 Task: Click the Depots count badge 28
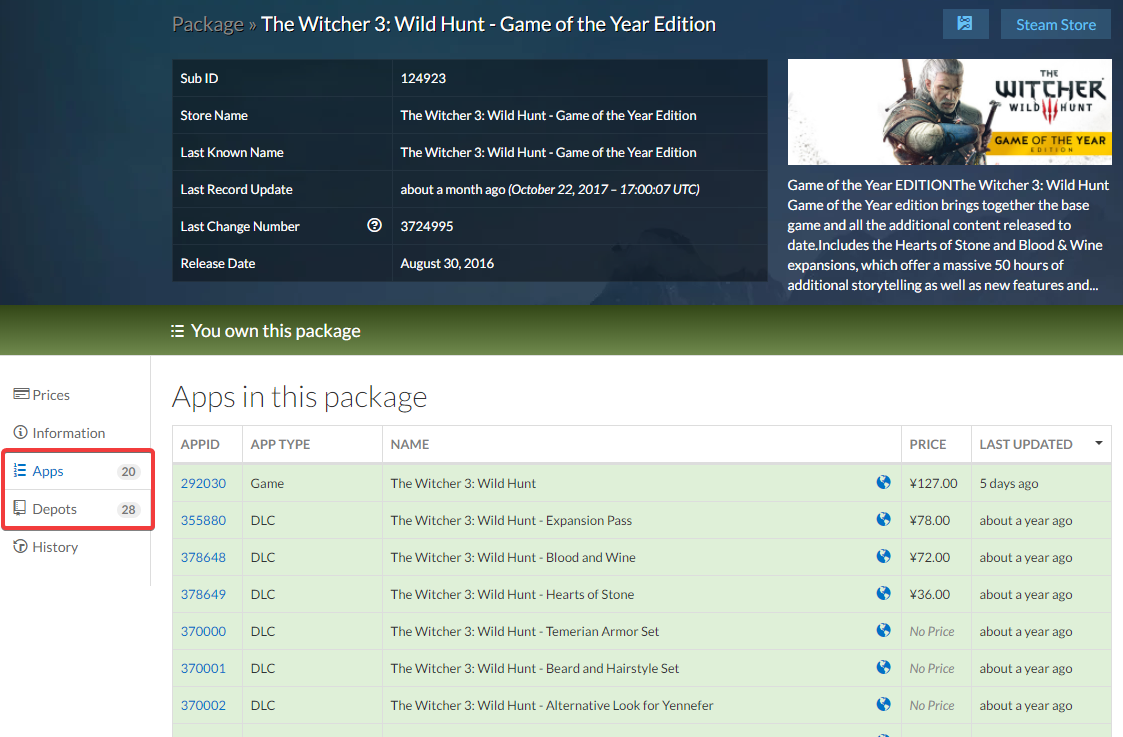[128, 509]
